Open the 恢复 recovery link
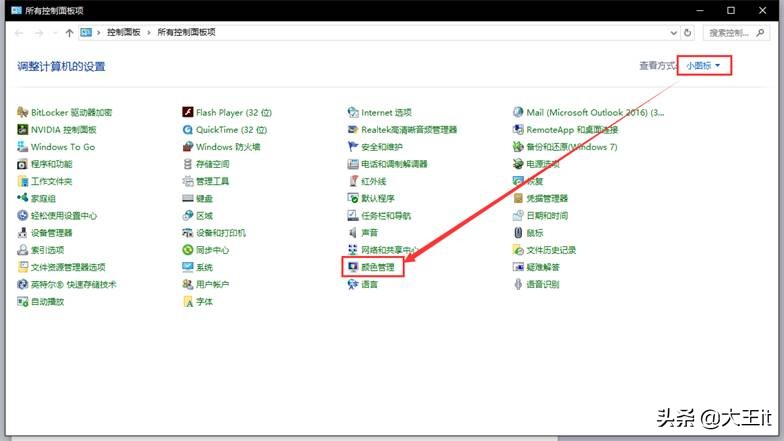This screenshot has width=784, height=441. (x=534, y=181)
